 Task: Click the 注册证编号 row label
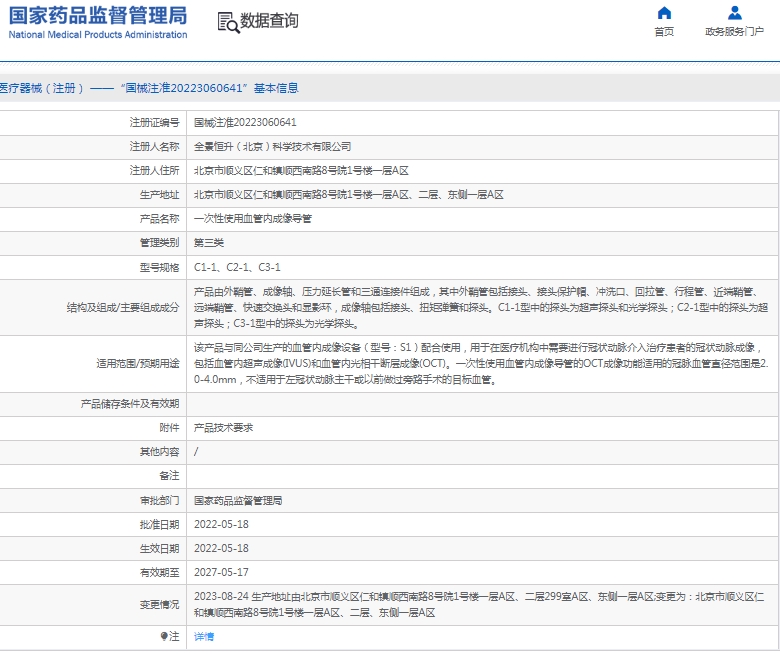click(155, 122)
